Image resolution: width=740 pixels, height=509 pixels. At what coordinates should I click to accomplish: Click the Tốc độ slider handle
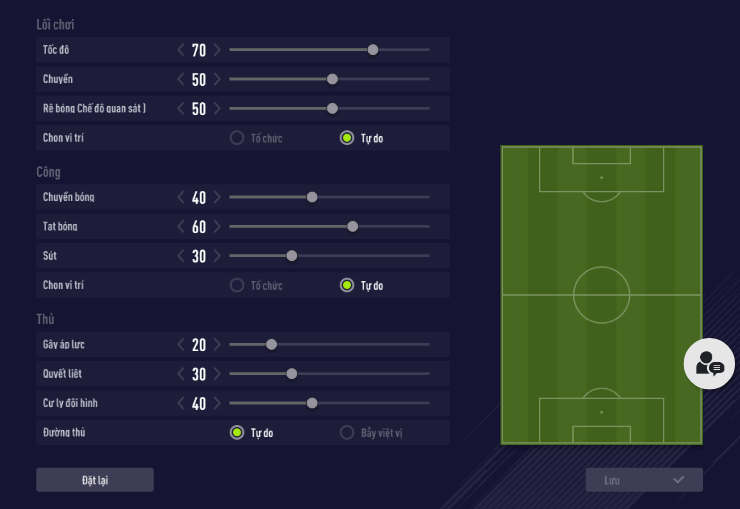pos(373,50)
